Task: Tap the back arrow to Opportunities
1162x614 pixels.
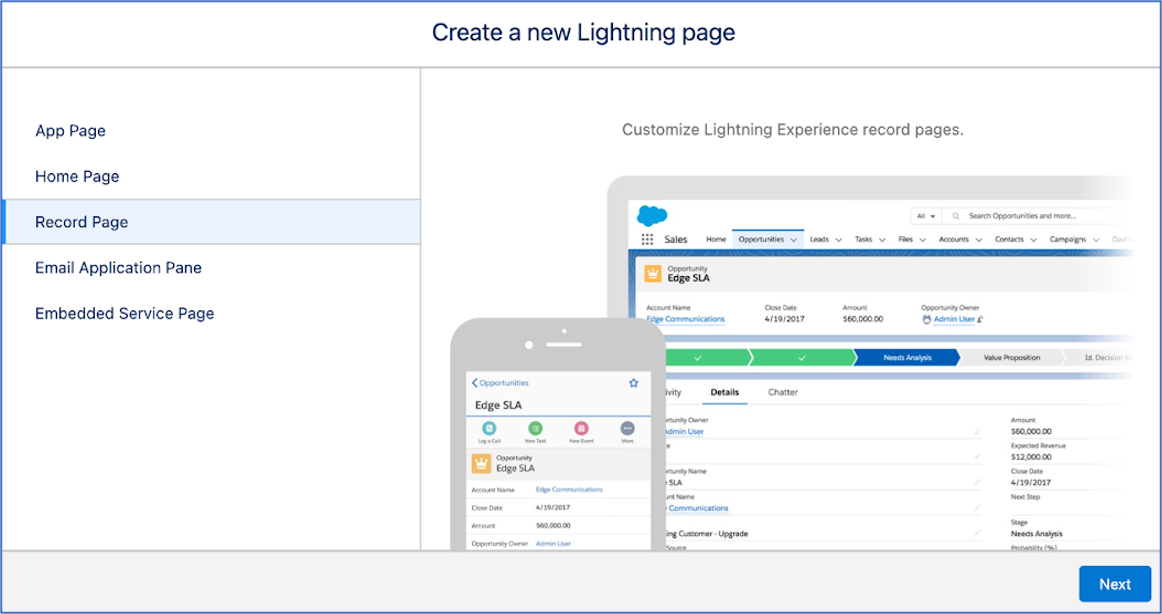Action: coord(475,382)
